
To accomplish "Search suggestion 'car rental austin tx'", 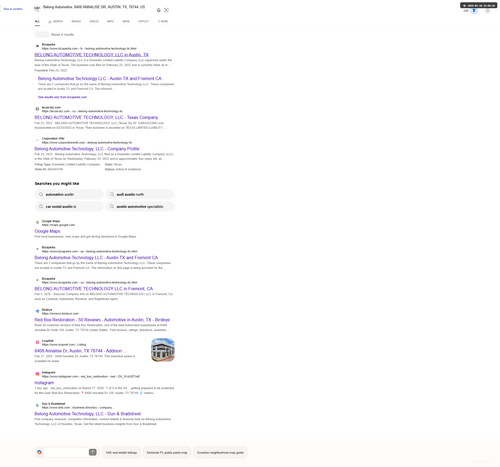I will [x=69, y=207].
